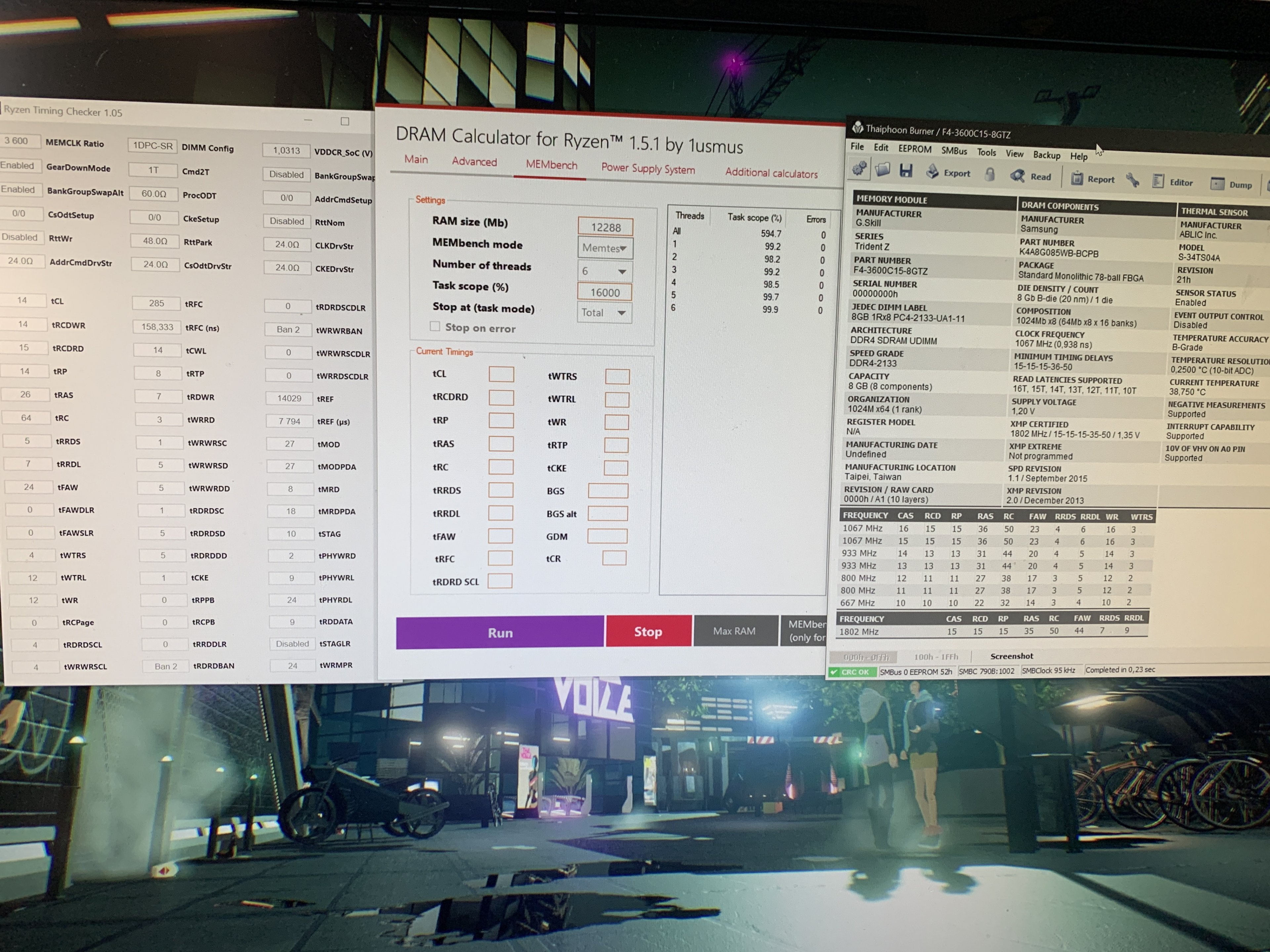Click the padlock icon in the toolbar
1270x952 pixels.
990,175
